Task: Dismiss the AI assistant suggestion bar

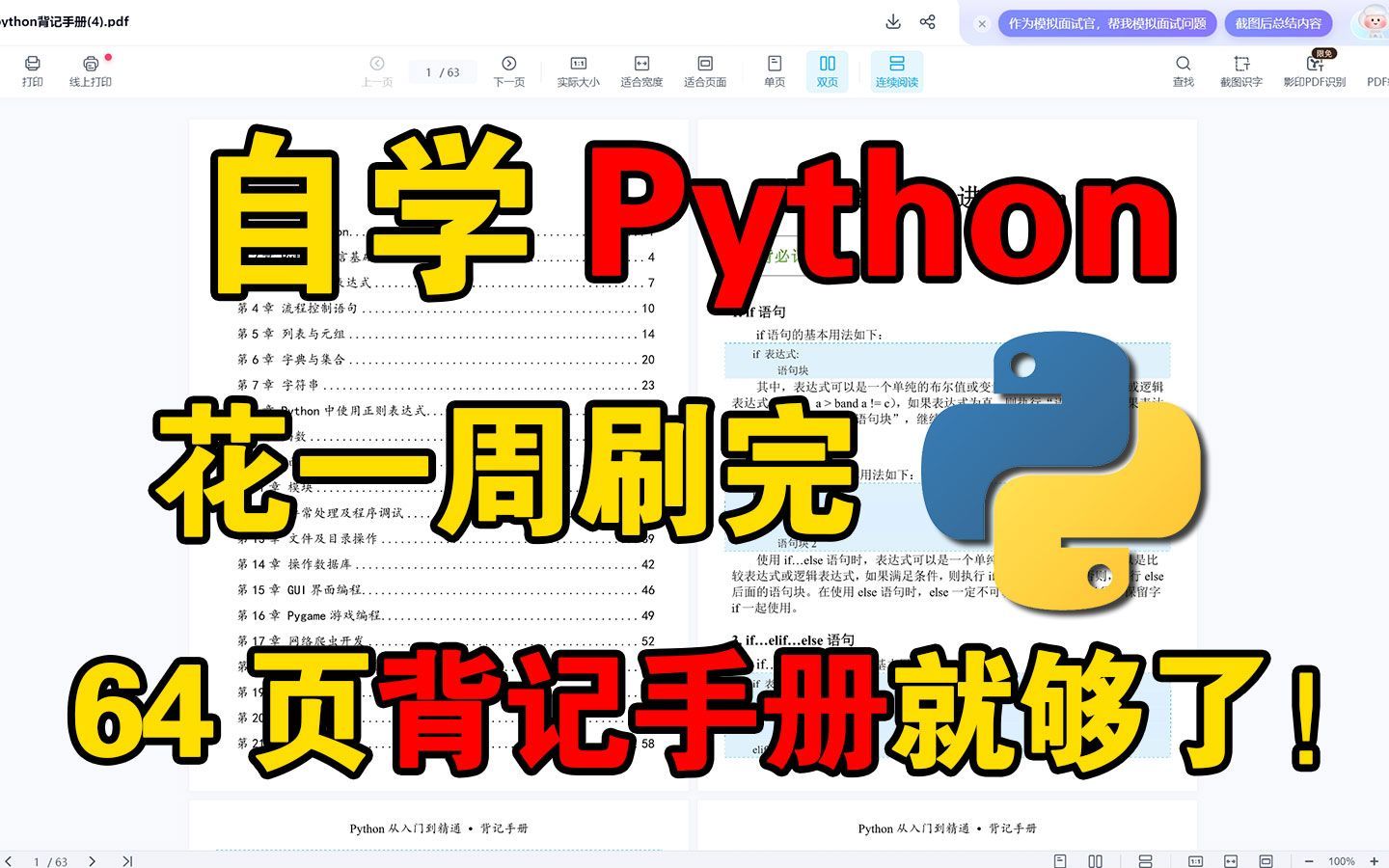Action: pos(981,21)
